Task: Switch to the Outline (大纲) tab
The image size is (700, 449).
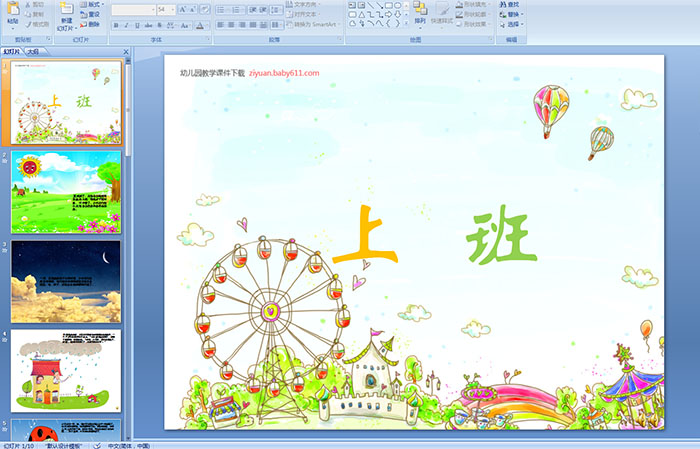Action: pyautogui.click(x=33, y=50)
